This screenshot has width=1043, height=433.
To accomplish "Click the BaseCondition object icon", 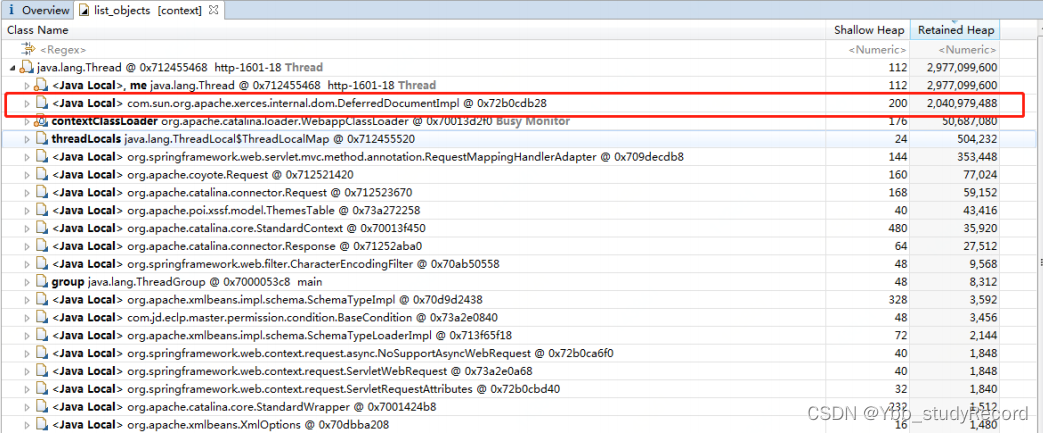I will tap(41, 317).
